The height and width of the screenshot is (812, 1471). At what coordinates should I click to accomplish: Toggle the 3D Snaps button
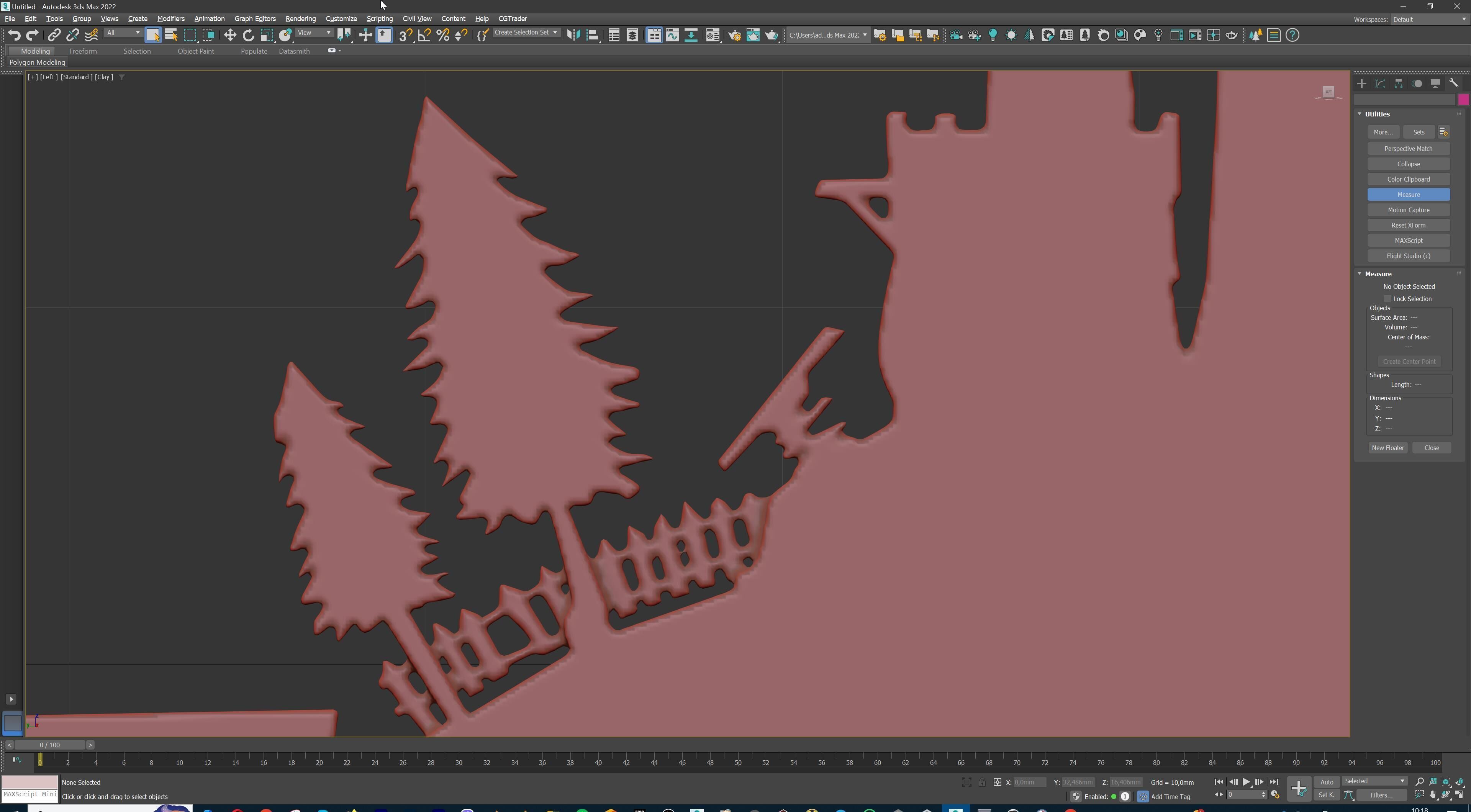405,35
